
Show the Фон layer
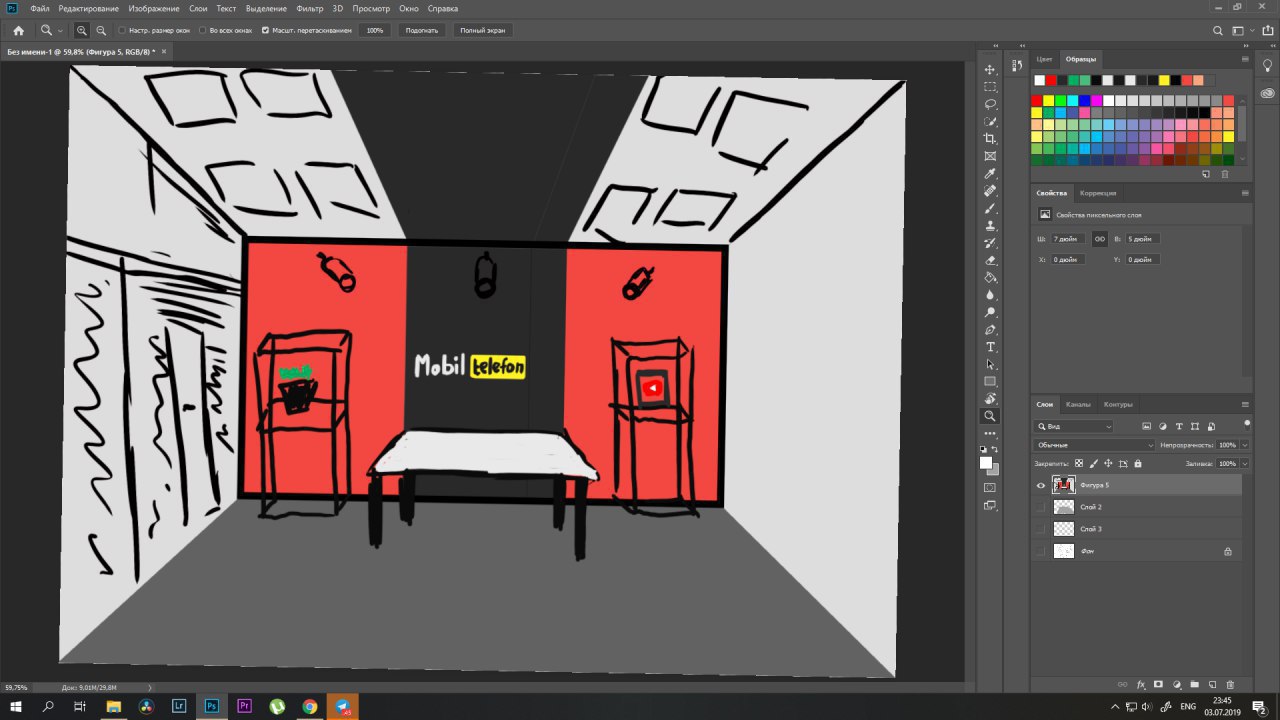pos(1041,551)
